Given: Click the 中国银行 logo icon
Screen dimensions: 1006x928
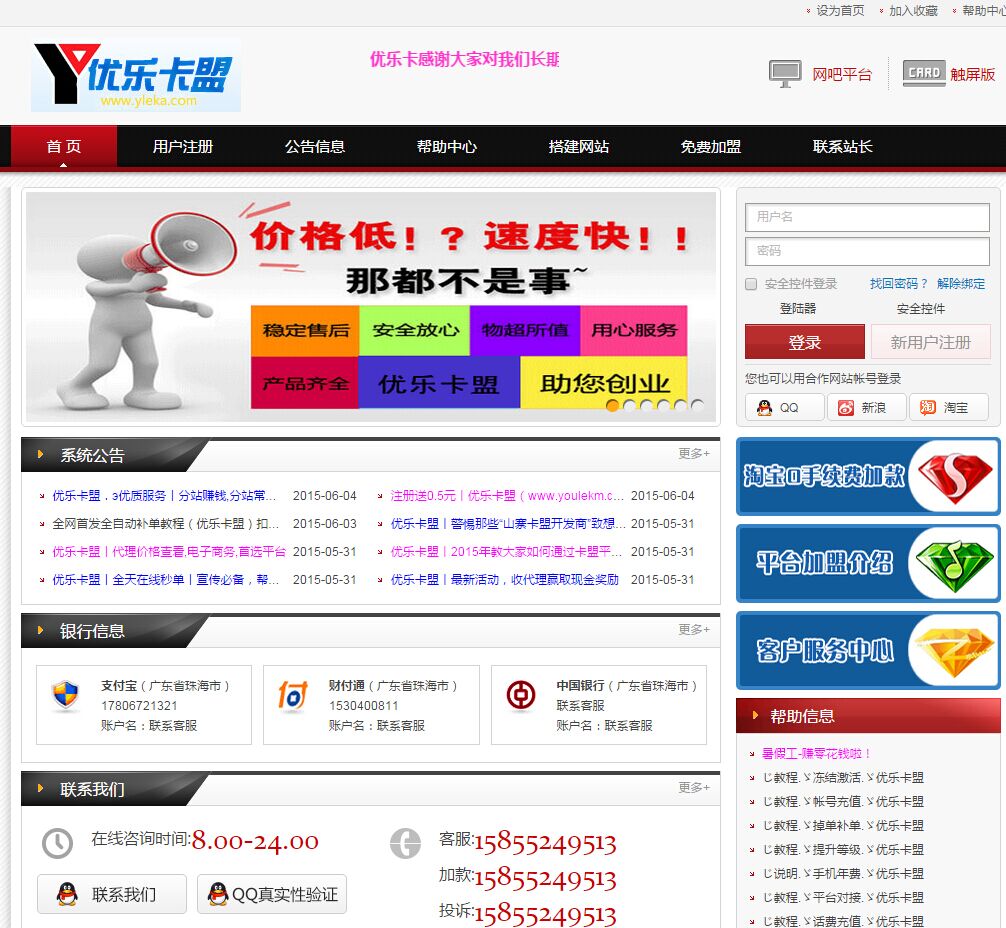Looking at the screenshot, I should pyautogui.click(x=521, y=695).
